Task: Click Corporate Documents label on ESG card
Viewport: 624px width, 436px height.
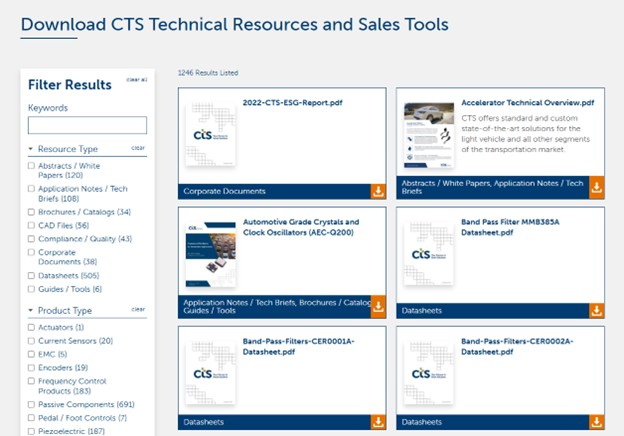Action: pos(224,191)
